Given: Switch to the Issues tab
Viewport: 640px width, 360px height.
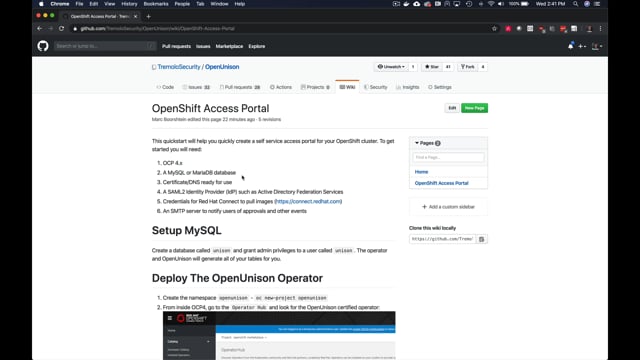Looking at the screenshot, I should coord(196,87).
